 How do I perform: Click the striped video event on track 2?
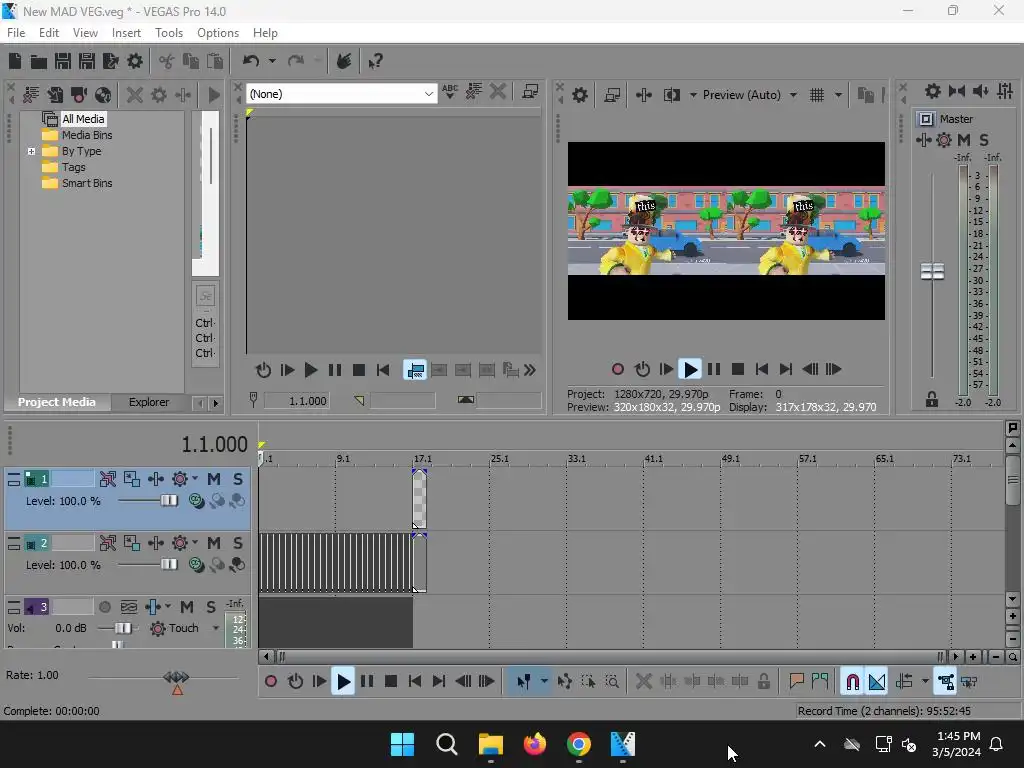click(336, 563)
